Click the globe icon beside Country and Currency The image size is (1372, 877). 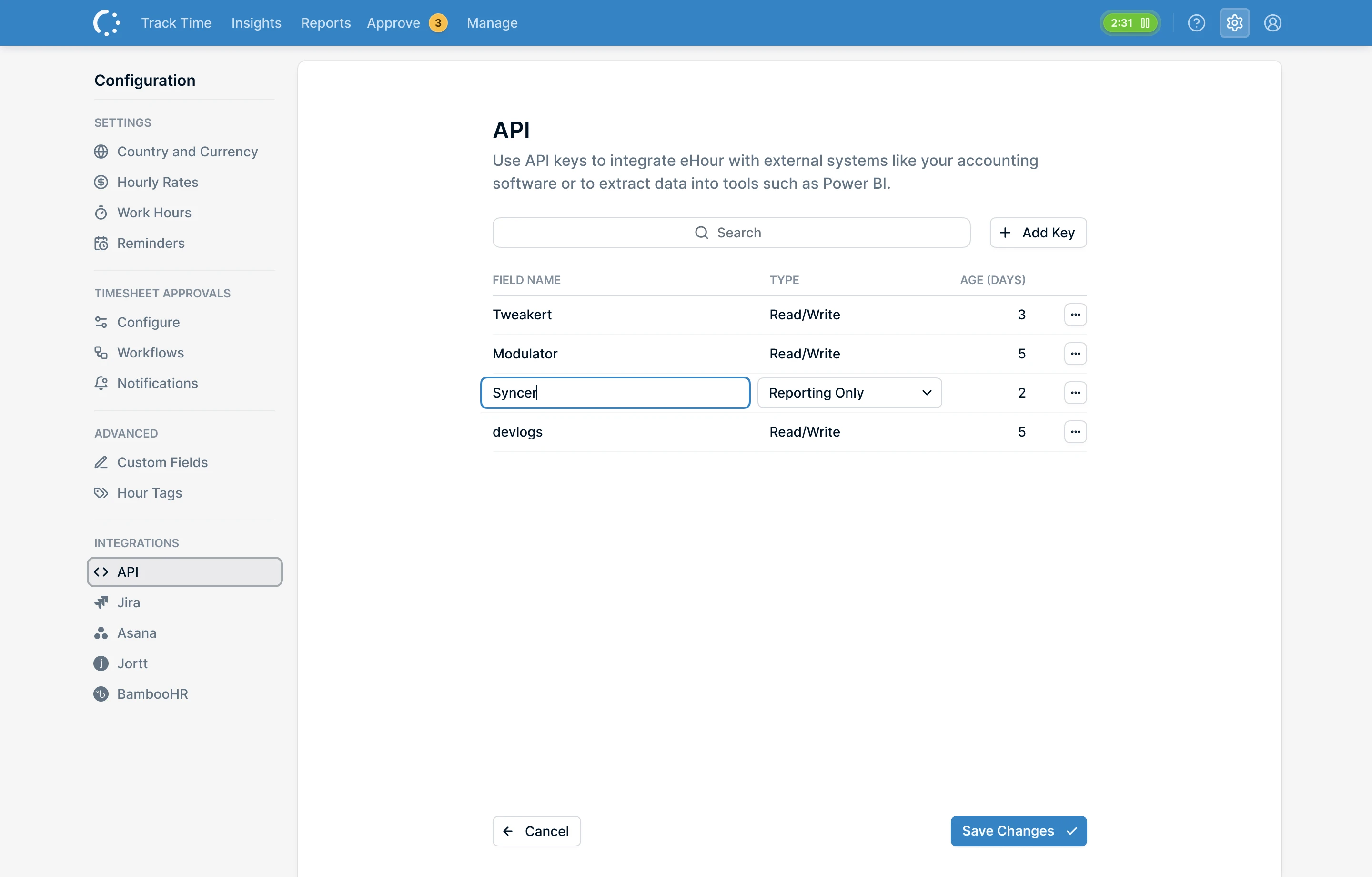click(x=101, y=152)
